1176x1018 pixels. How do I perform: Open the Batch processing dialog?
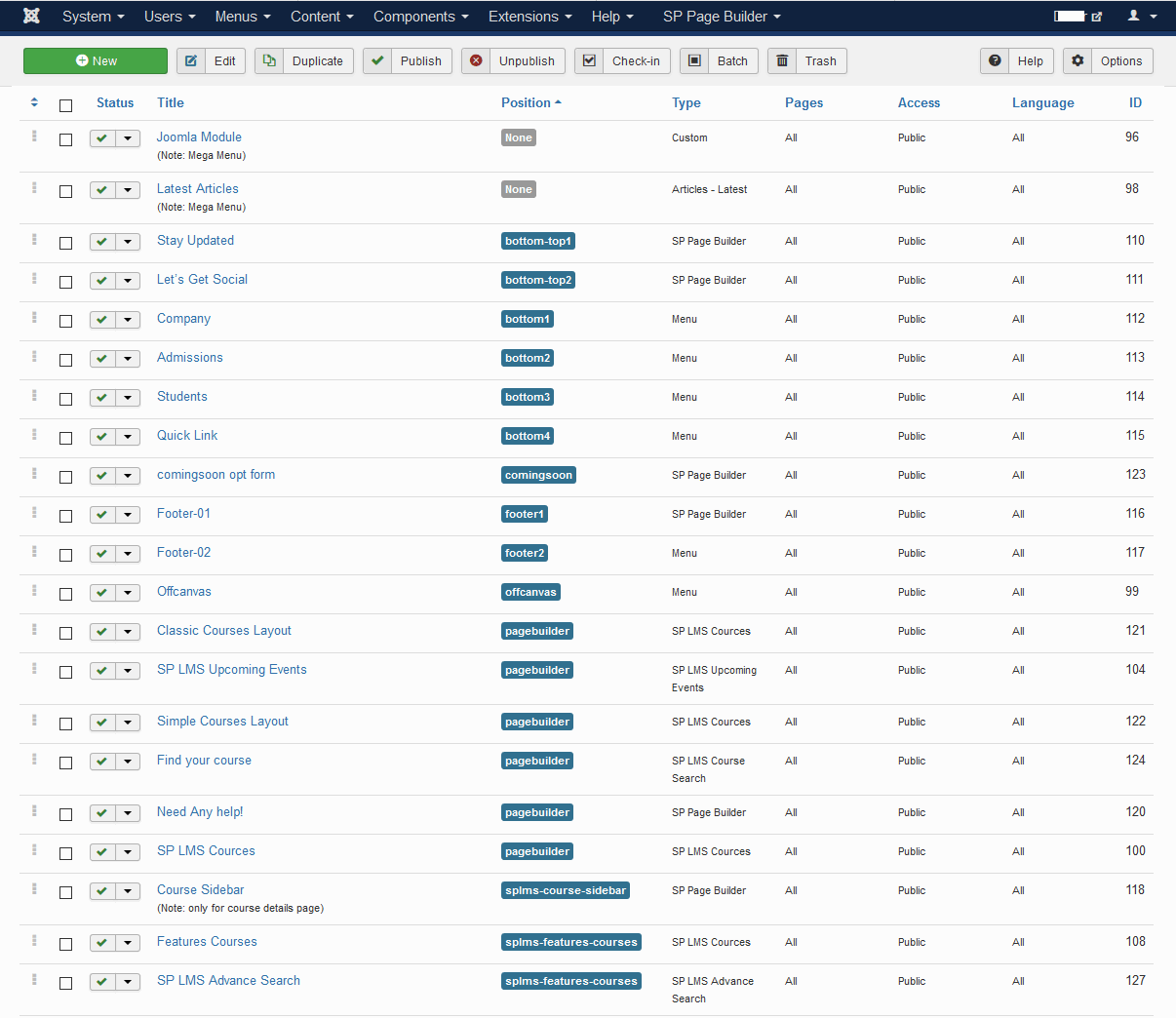[719, 60]
